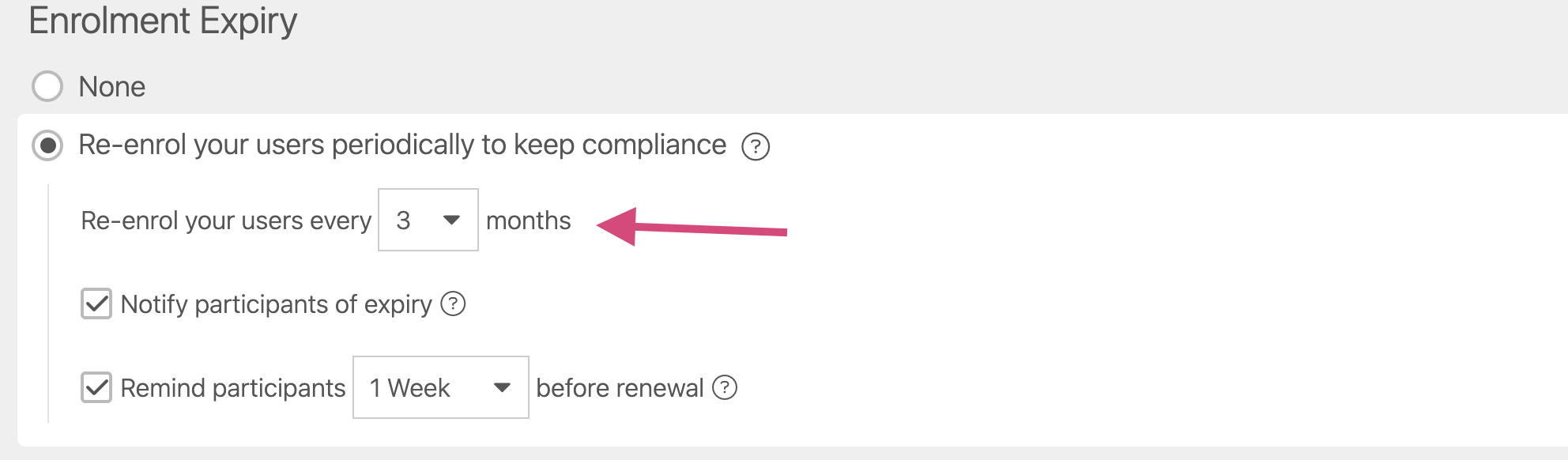The image size is (1568, 460).
Task: Click the 'Re-enrol your users every' label
Action: [226, 221]
